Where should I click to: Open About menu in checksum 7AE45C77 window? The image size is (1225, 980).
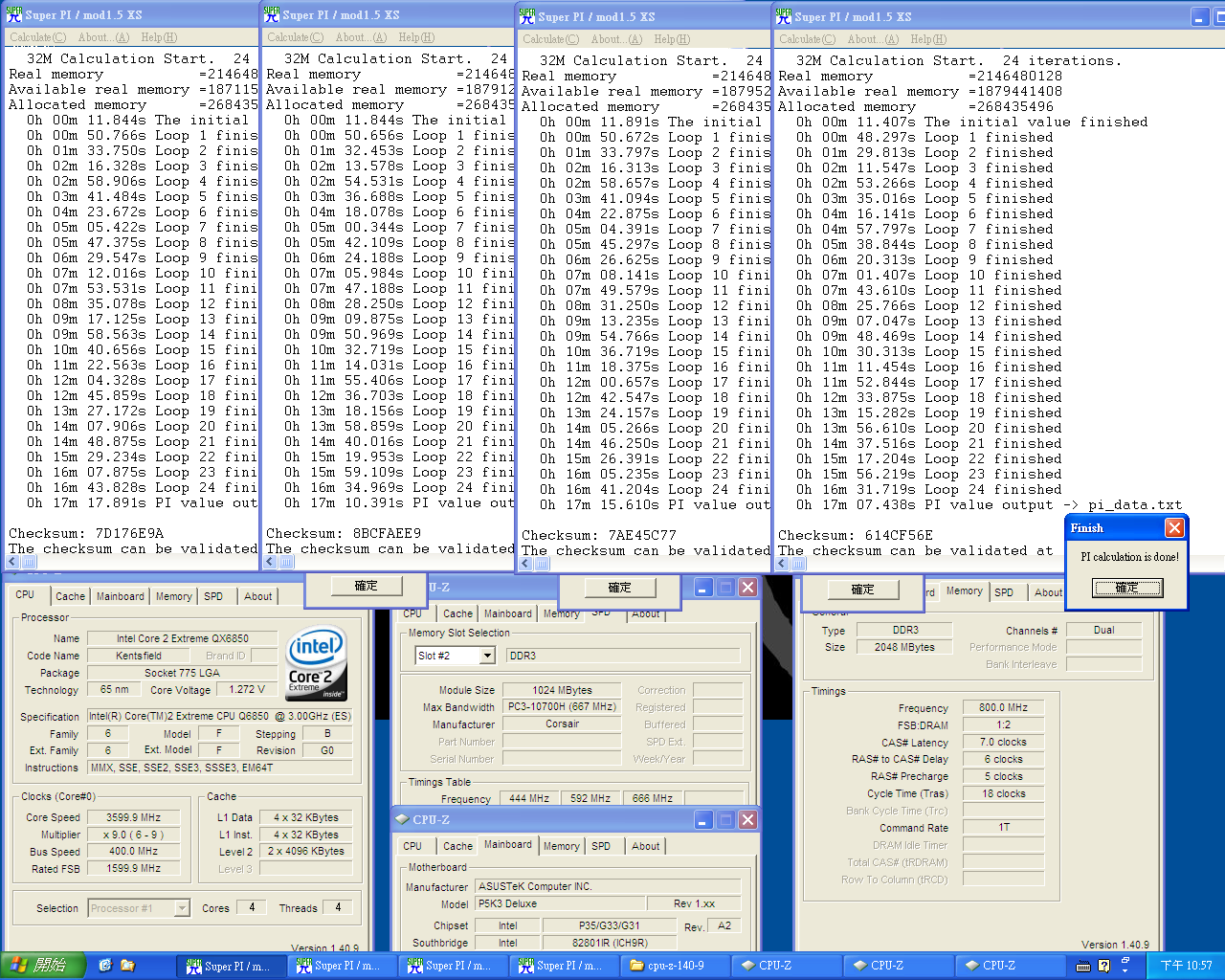click(x=615, y=39)
